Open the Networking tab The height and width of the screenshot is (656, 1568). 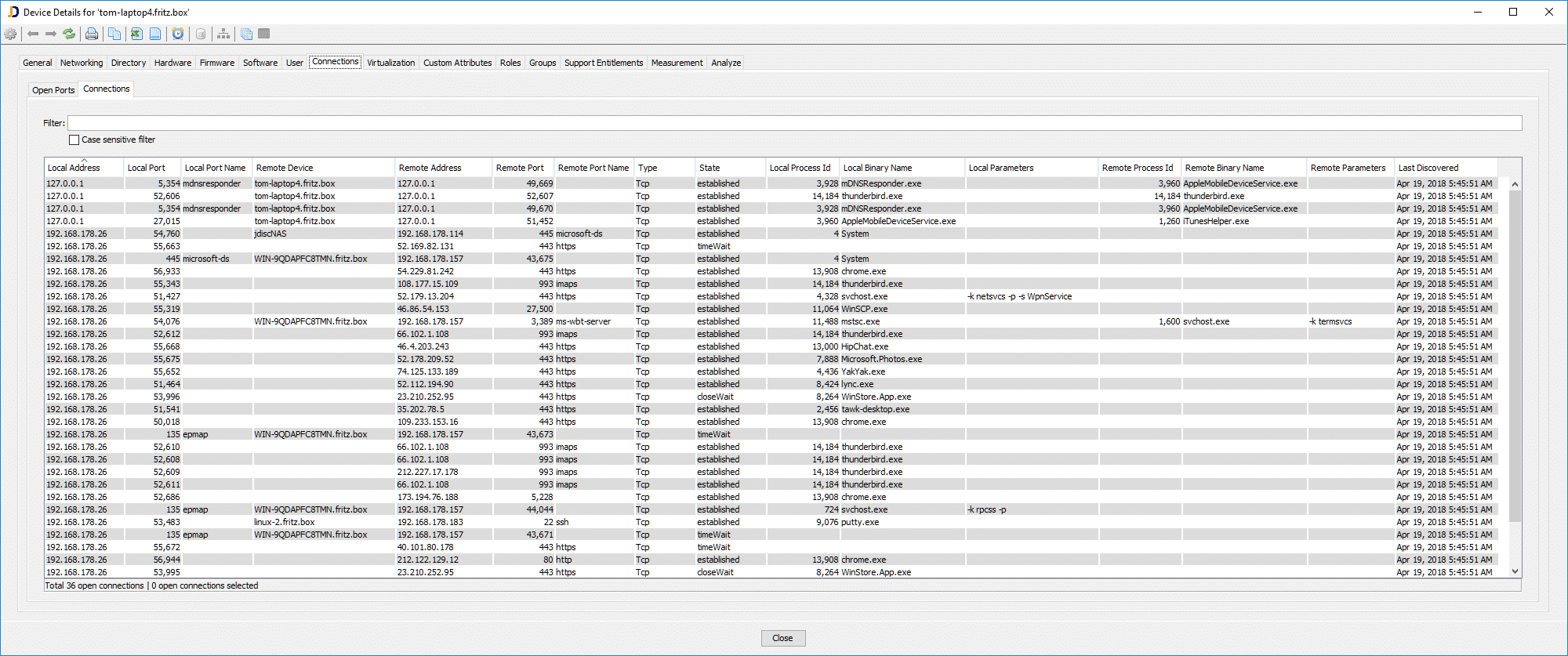click(82, 63)
